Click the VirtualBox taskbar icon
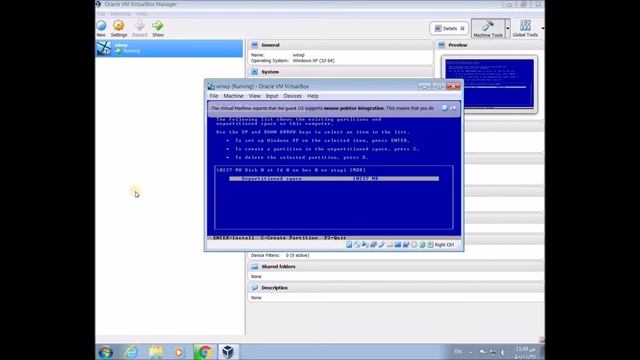Viewport: 640px width, 360px height. coord(228,352)
